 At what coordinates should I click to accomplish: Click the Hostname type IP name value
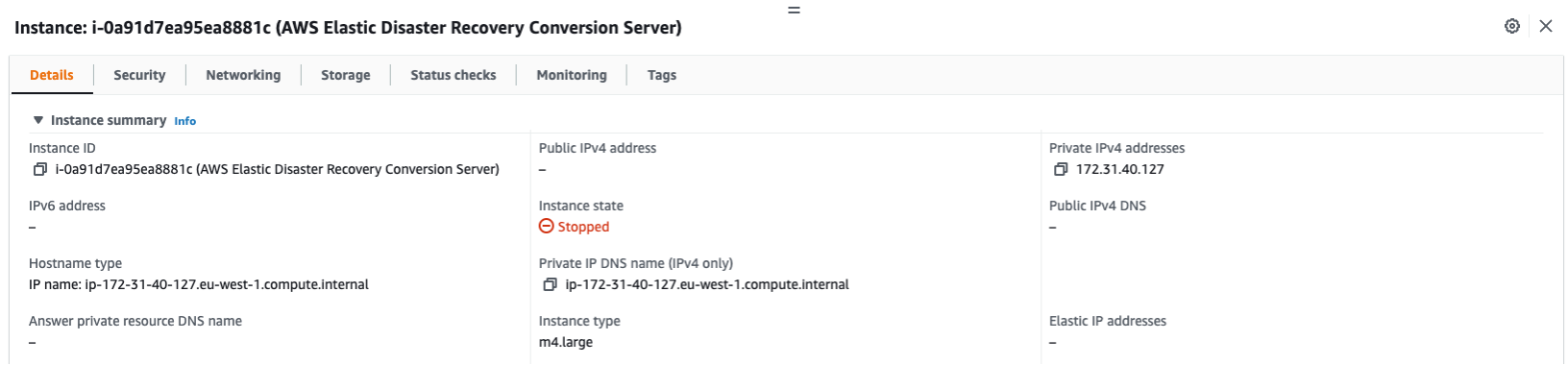click(x=199, y=285)
